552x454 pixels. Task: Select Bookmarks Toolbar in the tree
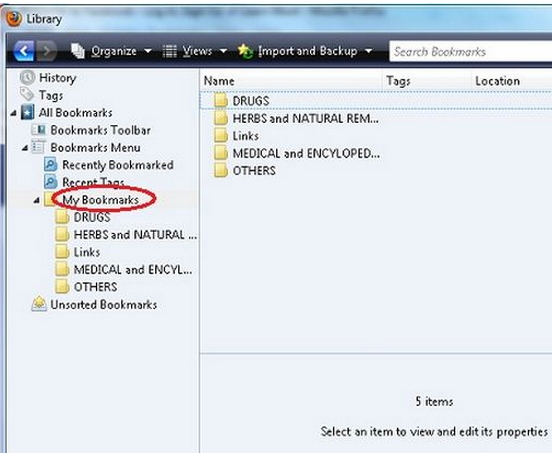coord(100,130)
